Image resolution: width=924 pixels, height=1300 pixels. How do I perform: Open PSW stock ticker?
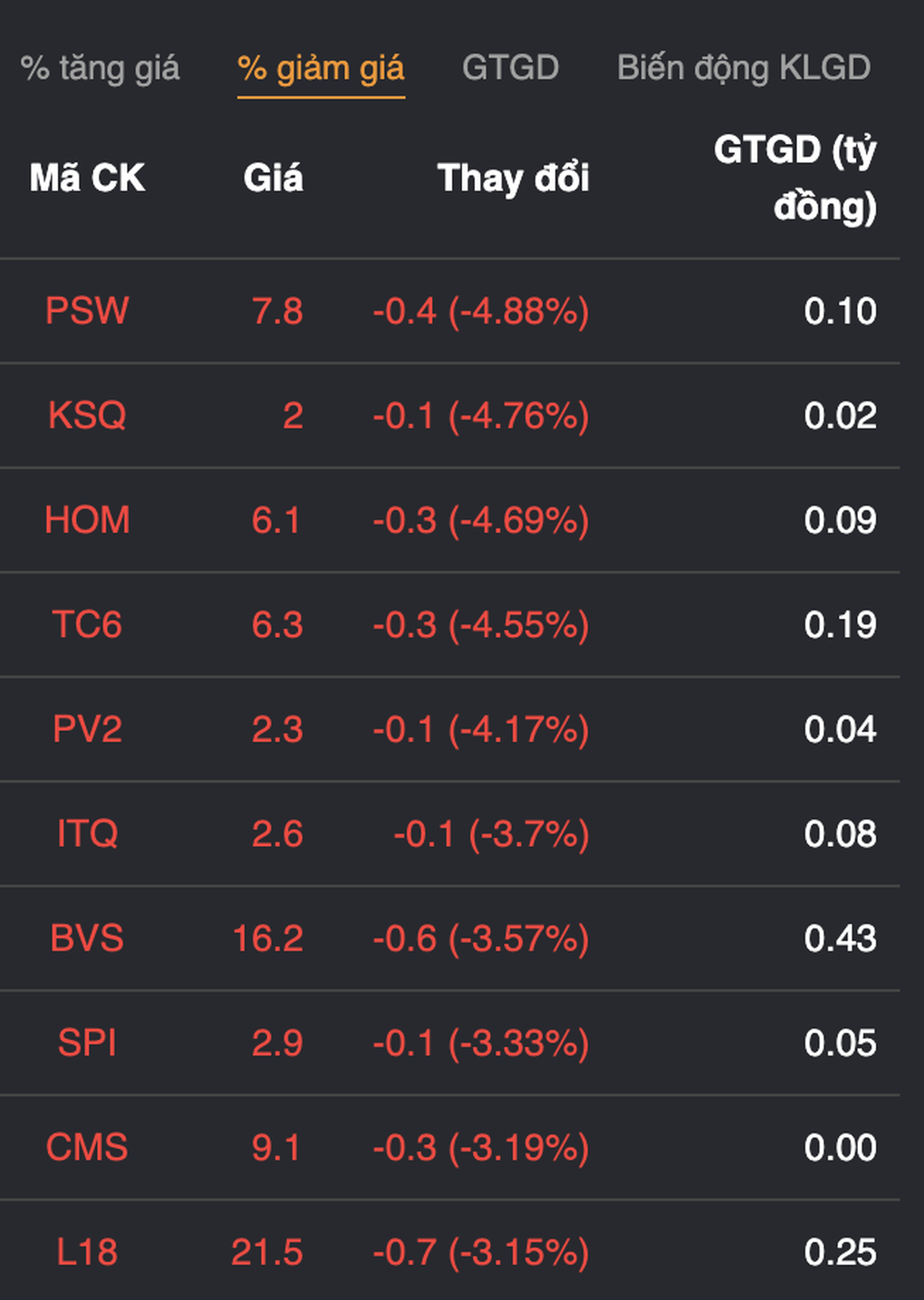click(87, 311)
